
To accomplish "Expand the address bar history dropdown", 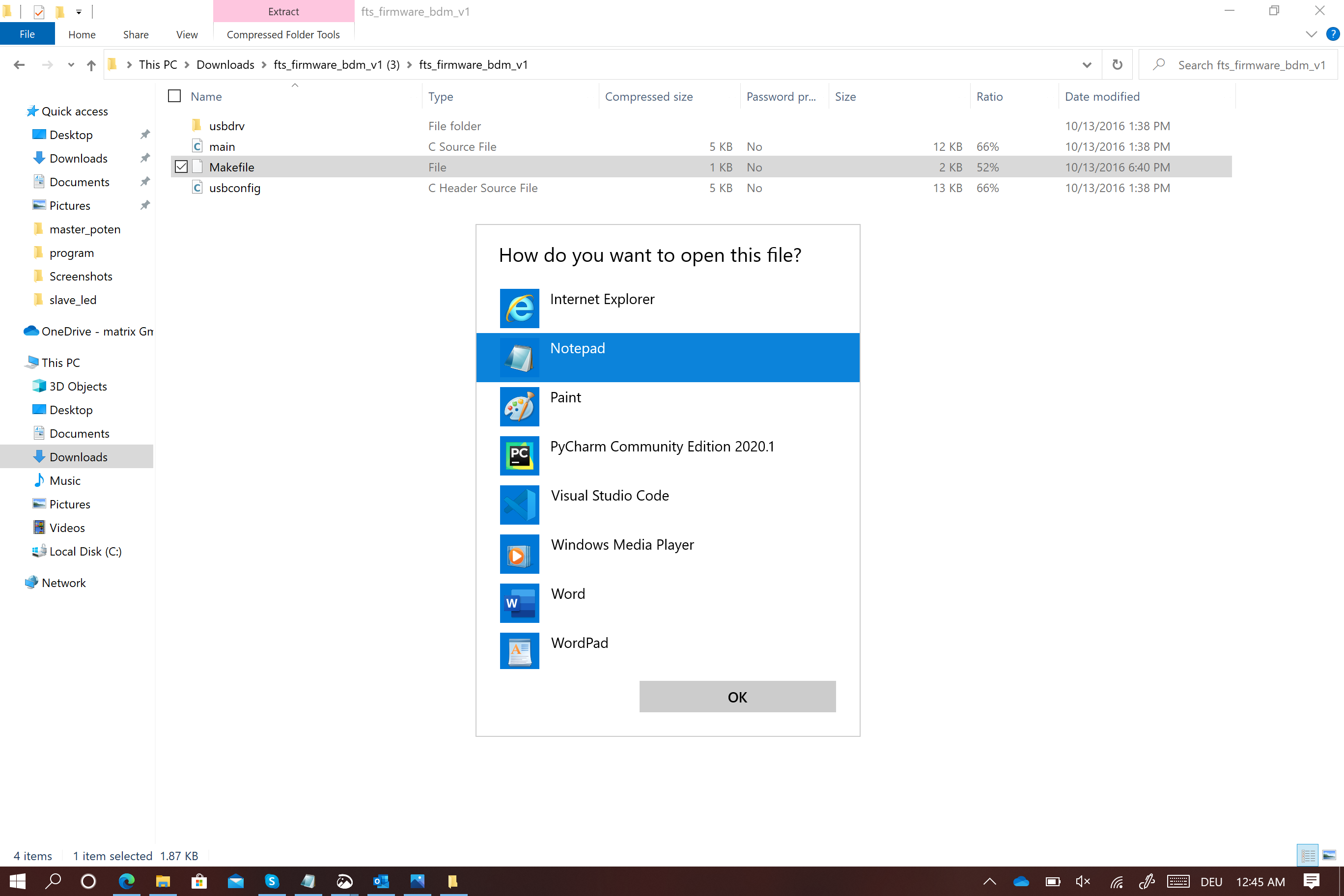I will [1086, 64].
